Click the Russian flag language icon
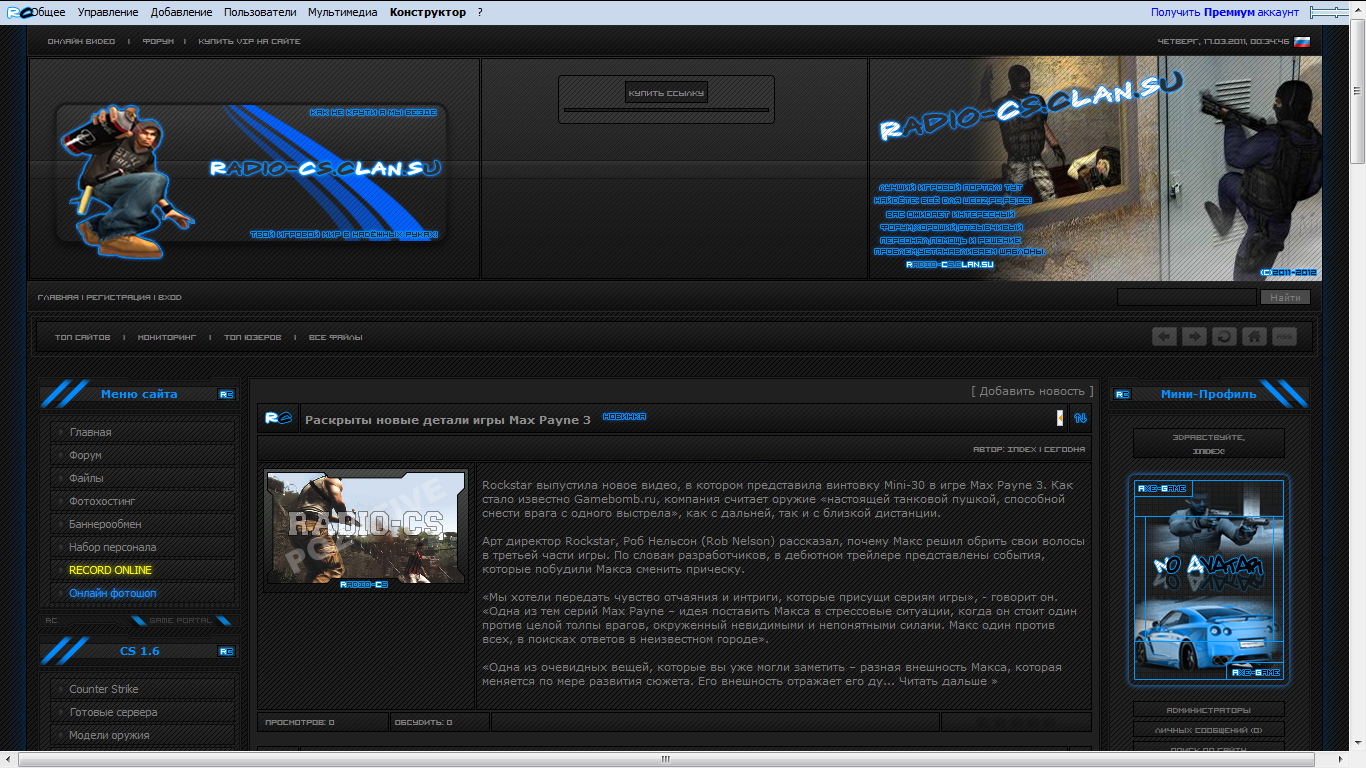Screen dimensions: 1366x768 coord(1301,42)
